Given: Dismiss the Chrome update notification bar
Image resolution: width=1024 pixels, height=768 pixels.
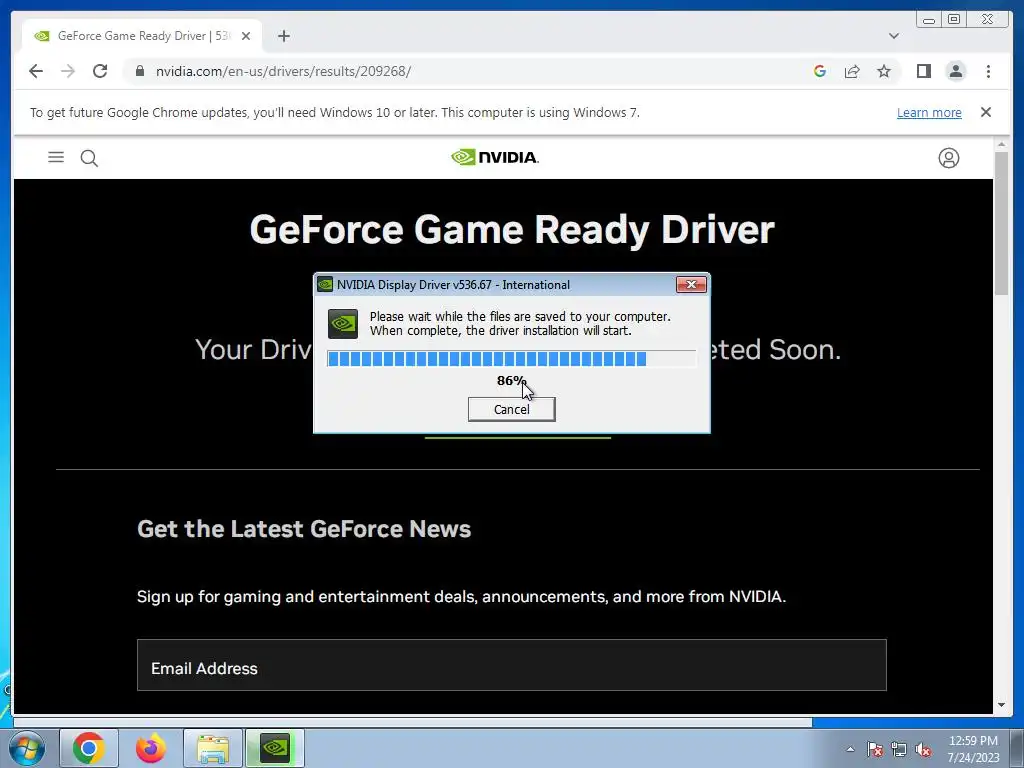Looking at the screenshot, I should tap(986, 112).
